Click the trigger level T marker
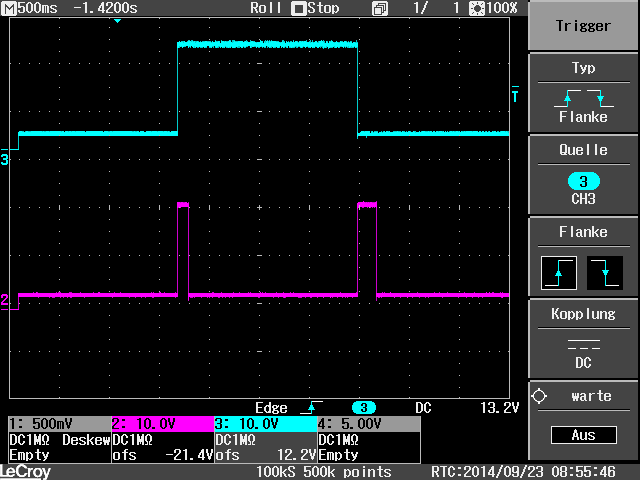This screenshot has height=480, width=640. point(515,95)
